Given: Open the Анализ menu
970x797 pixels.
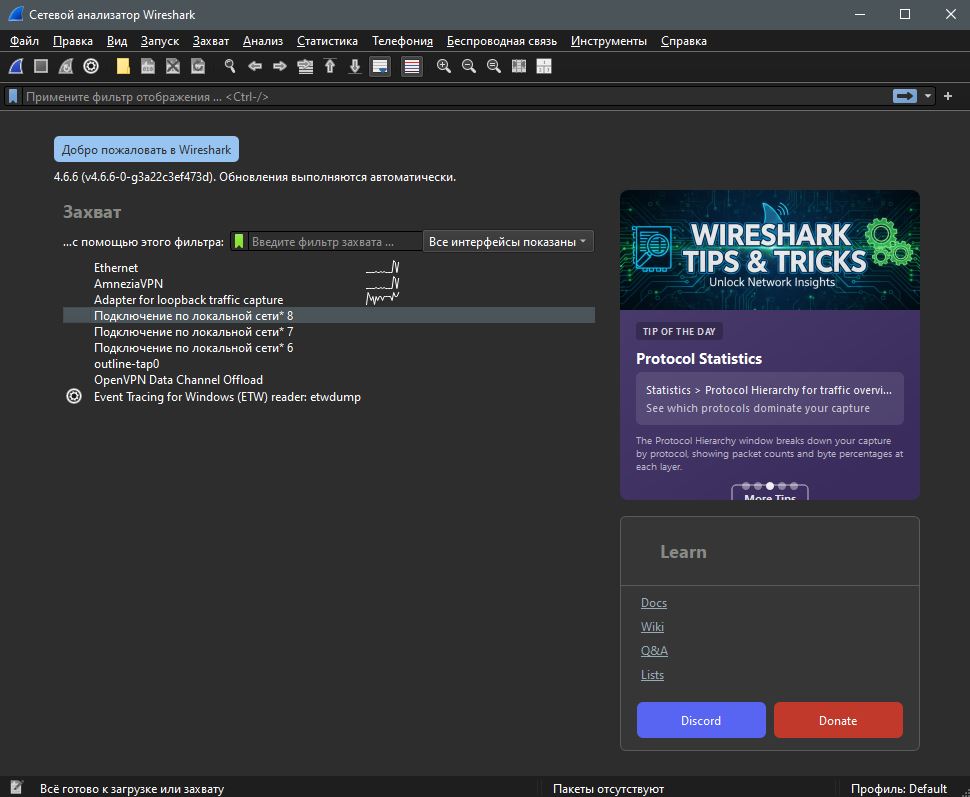Looking at the screenshot, I should click(263, 41).
